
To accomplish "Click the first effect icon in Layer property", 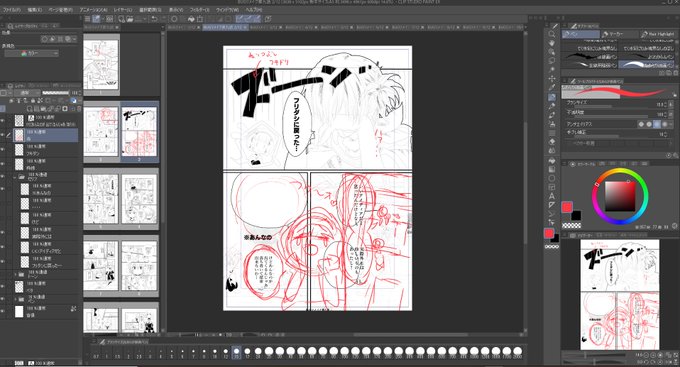I will coord(45,39).
